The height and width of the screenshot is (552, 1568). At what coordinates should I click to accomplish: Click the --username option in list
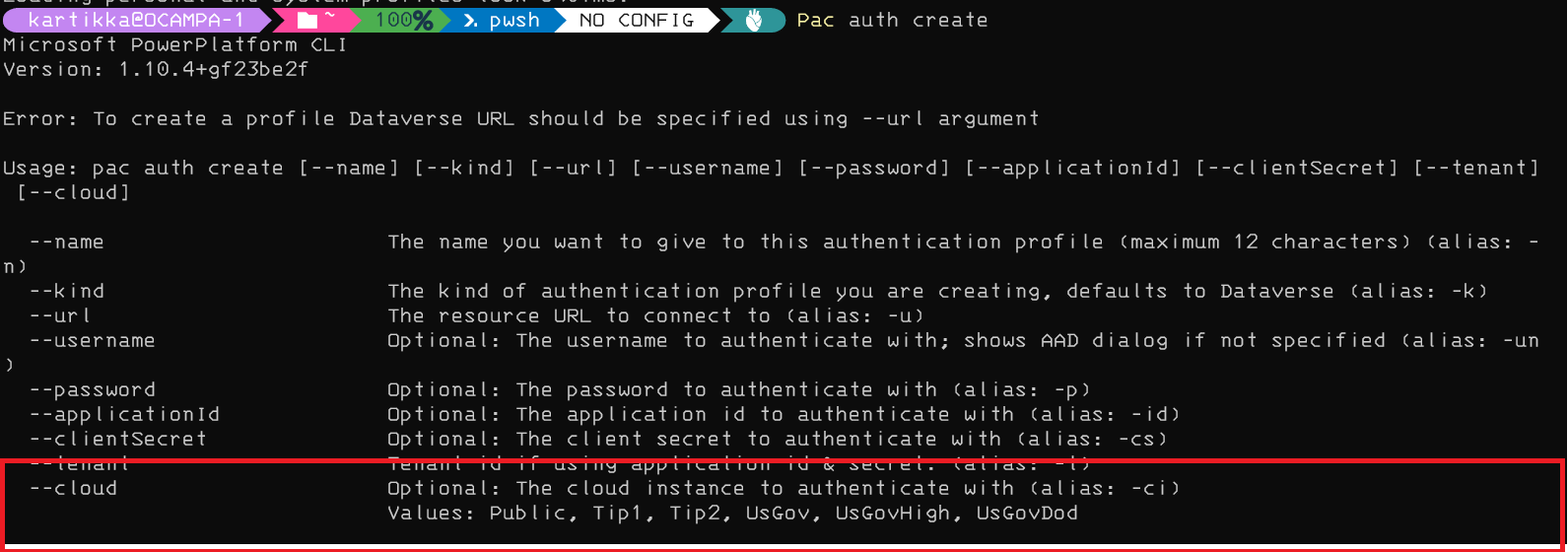point(92,340)
